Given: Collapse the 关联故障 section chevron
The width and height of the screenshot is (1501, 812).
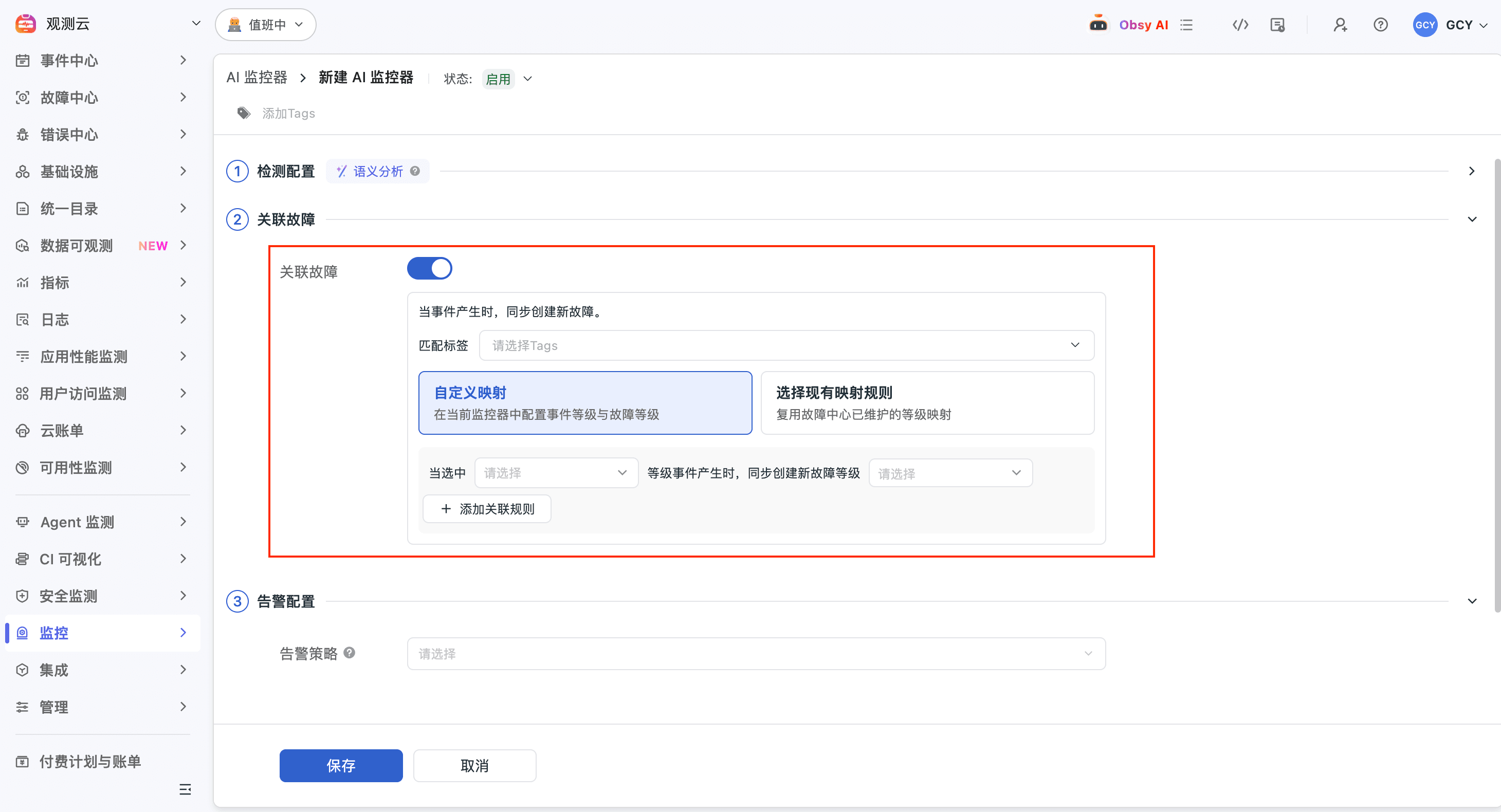Looking at the screenshot, I should (x=1472, y=219).
